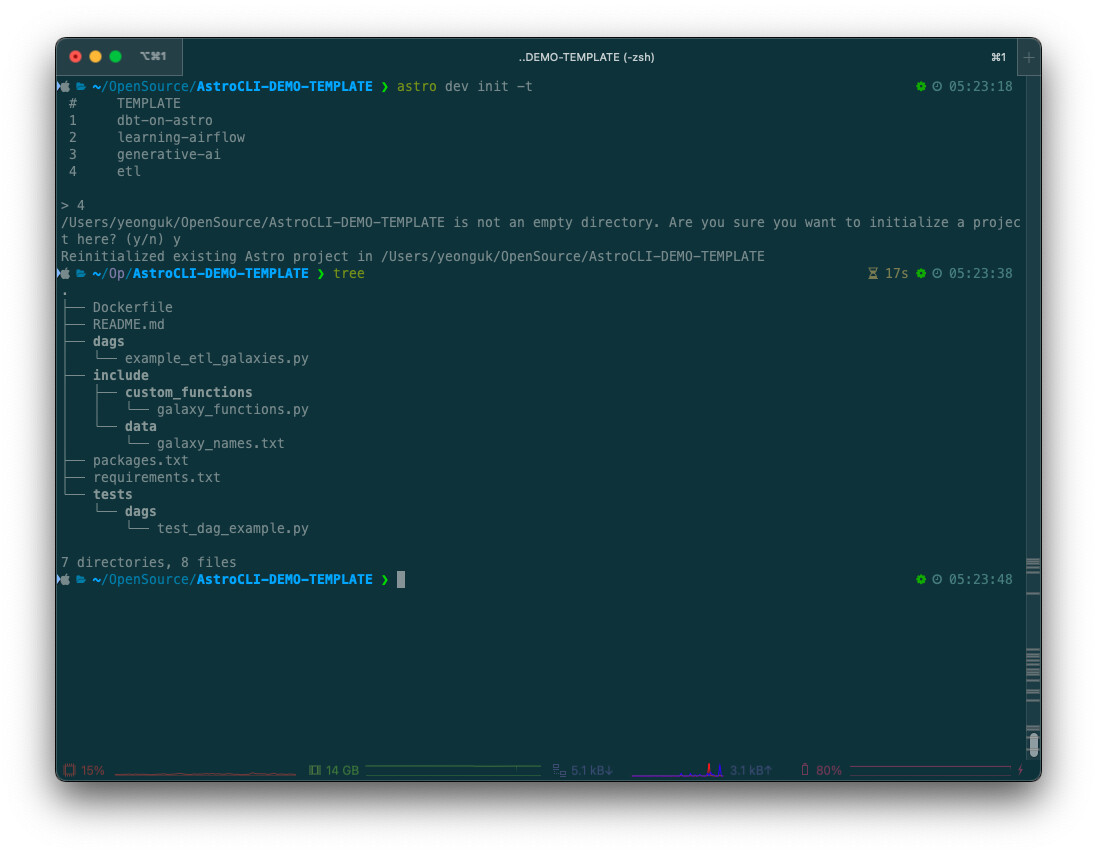This screenshot has width=1097, height=855.
Task: Click the memory icon beside 14 GB
Action: (315, 770)
